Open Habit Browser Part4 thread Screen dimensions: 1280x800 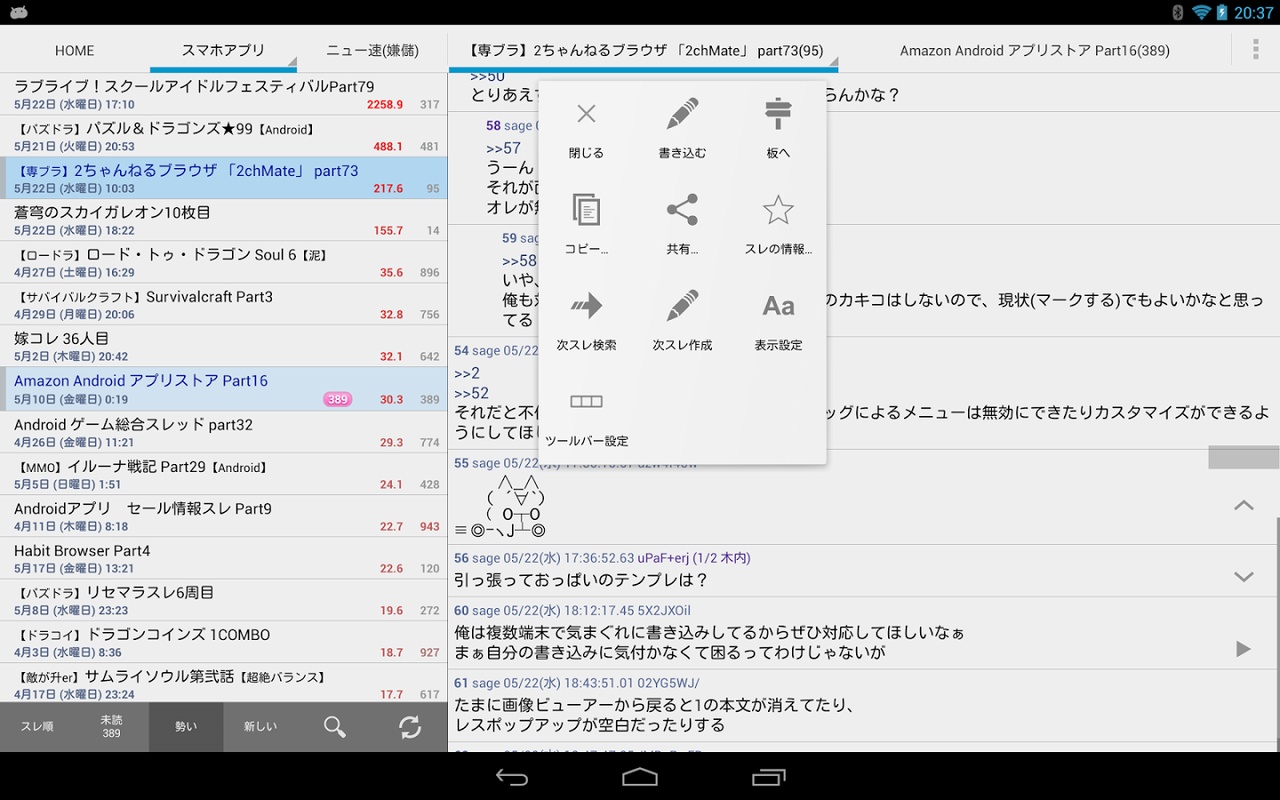[x=224, y=558]
